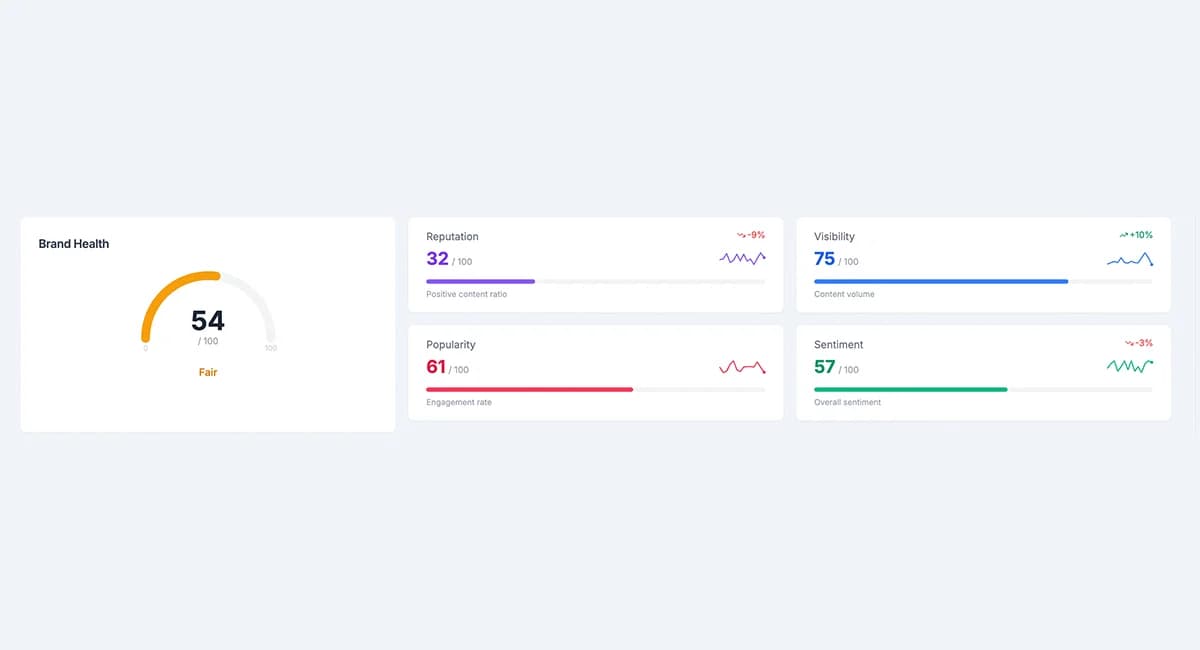Click the +10% upward trend indicator
Image resolution: width=1200 pixels, height=650 pixels.
point(1136,235)
